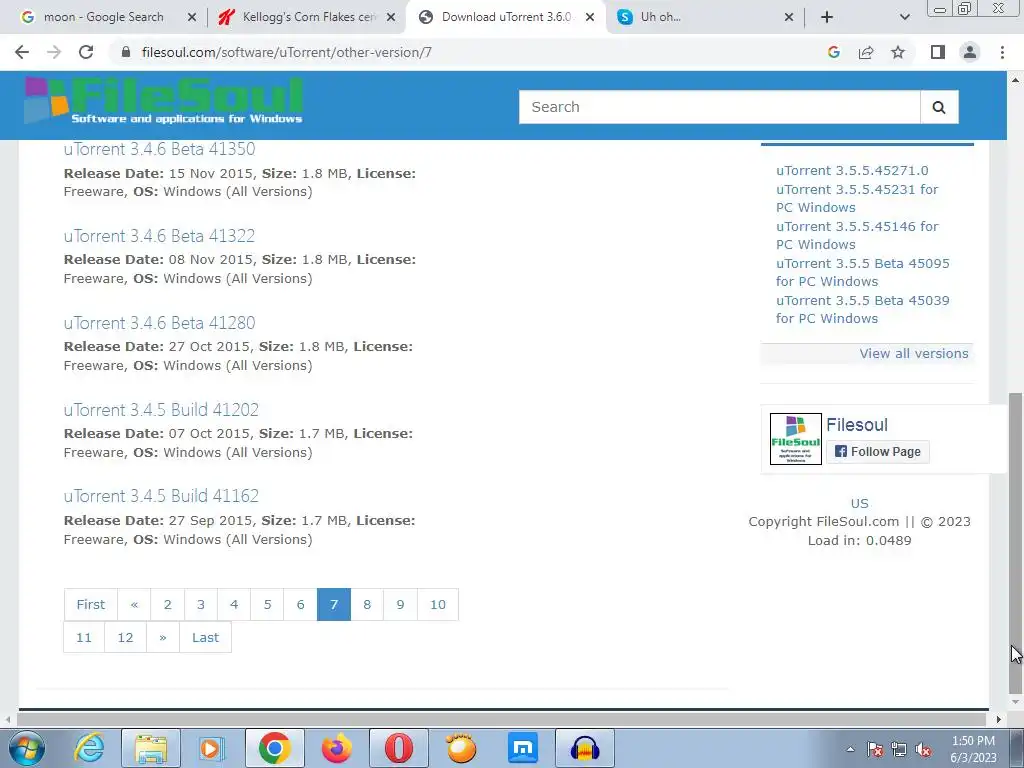1024x768 pixels.
Task: Open the Chrome profile menu
Action: point(970,52)
